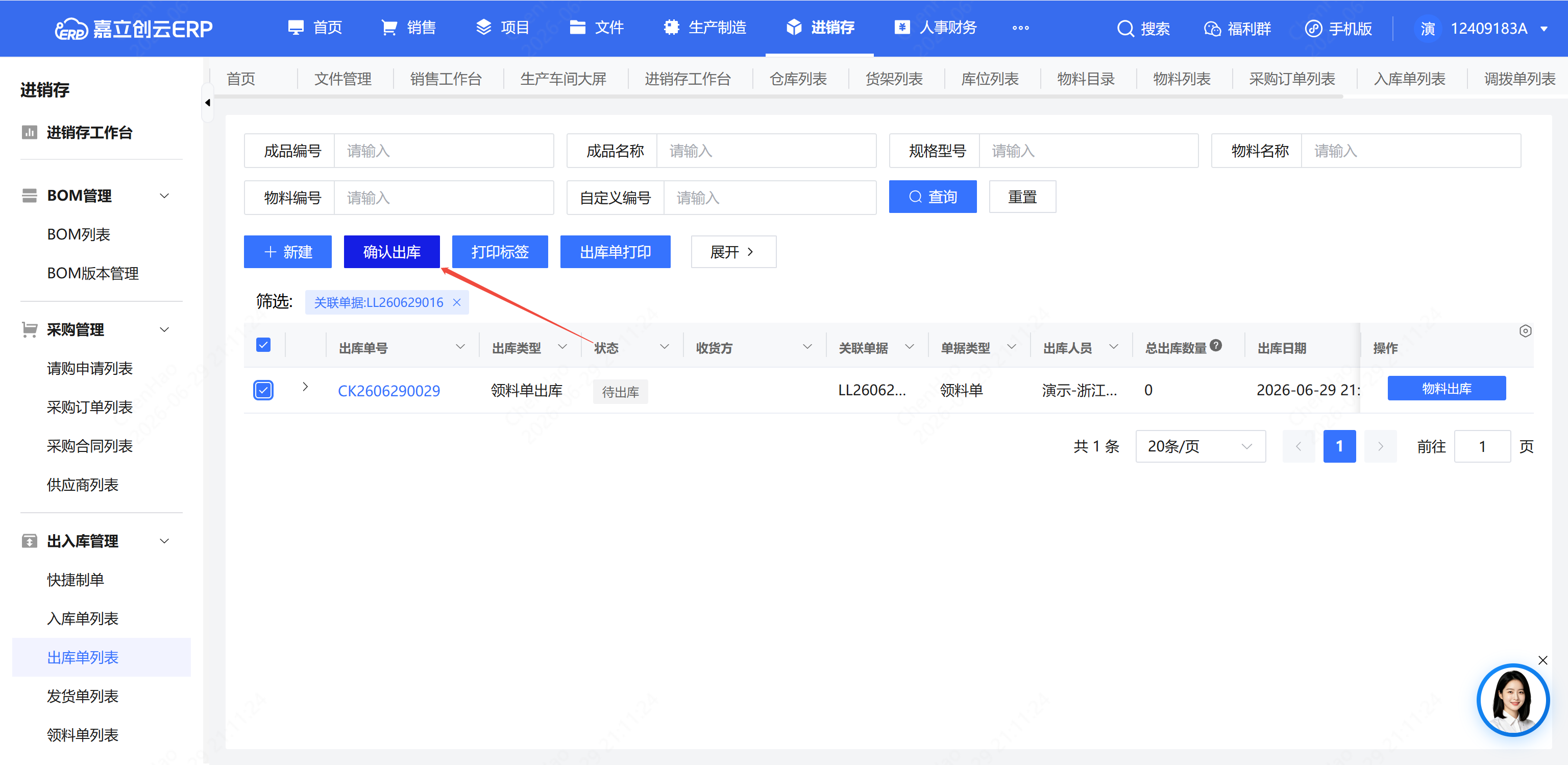Close the customer service avatar widget
This screenshot has height=765, width=1568.
[x=1542, y=660]
